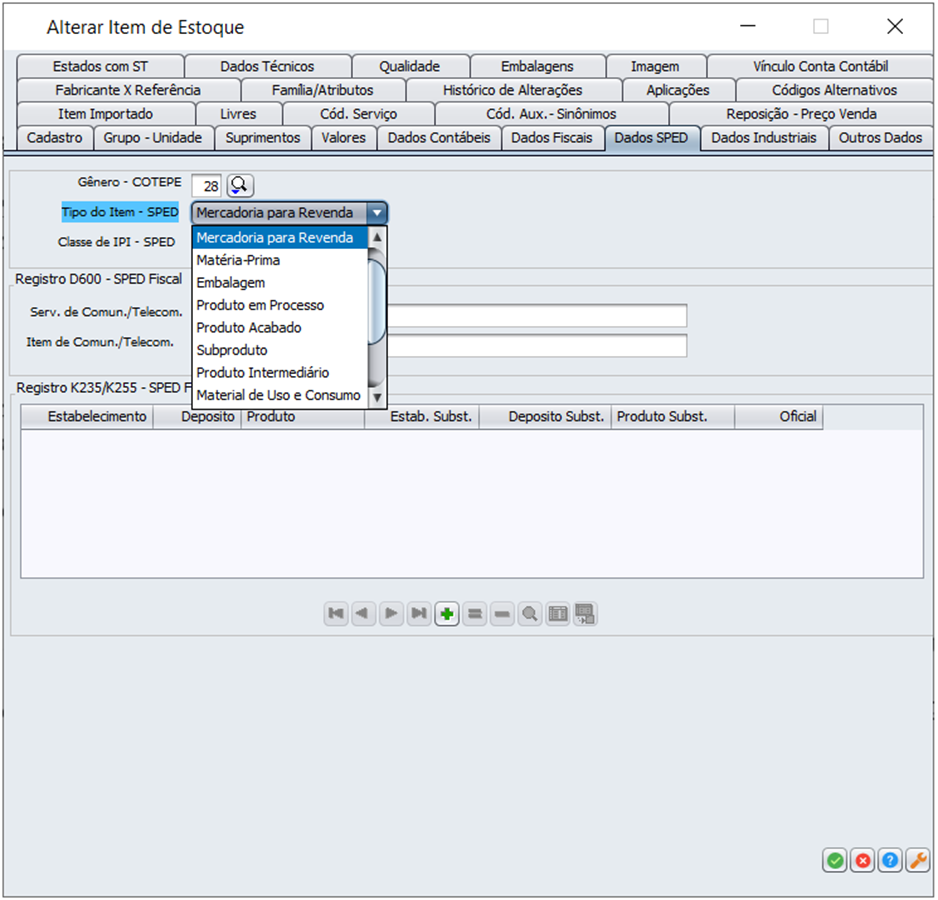This screenshot has height=900, width=938.
Task: Click the Gênero COTEPE input field
Action: [206, 186]
